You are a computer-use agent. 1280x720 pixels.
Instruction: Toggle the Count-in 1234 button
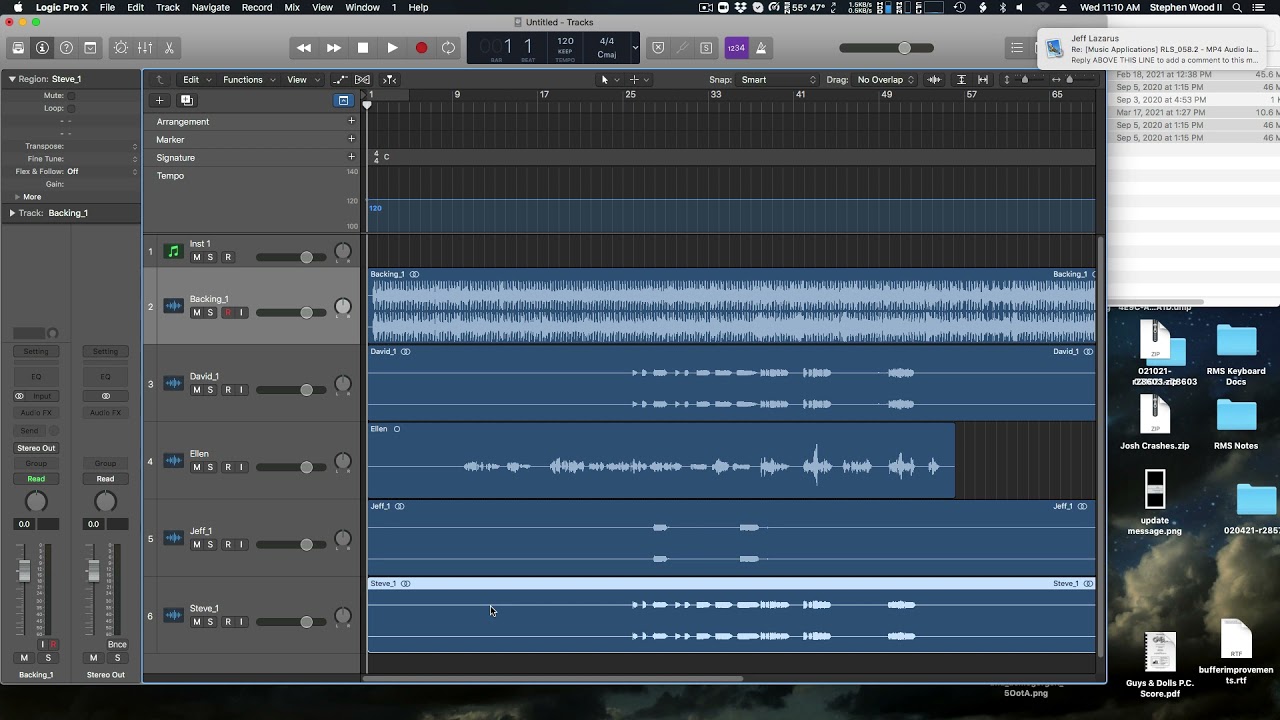tap(736, 48)
